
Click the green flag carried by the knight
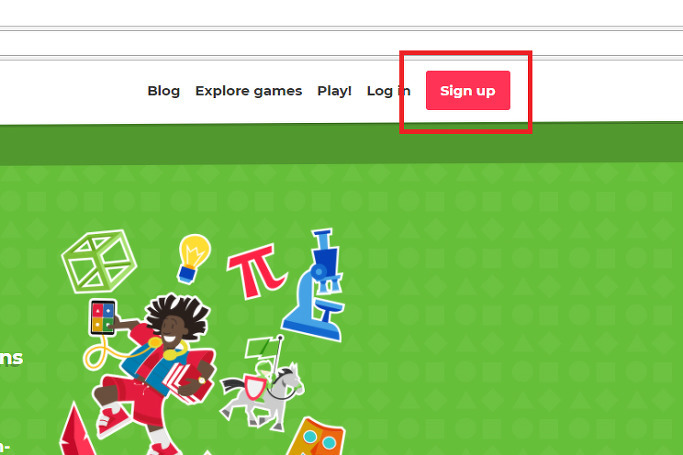(260, 348)
